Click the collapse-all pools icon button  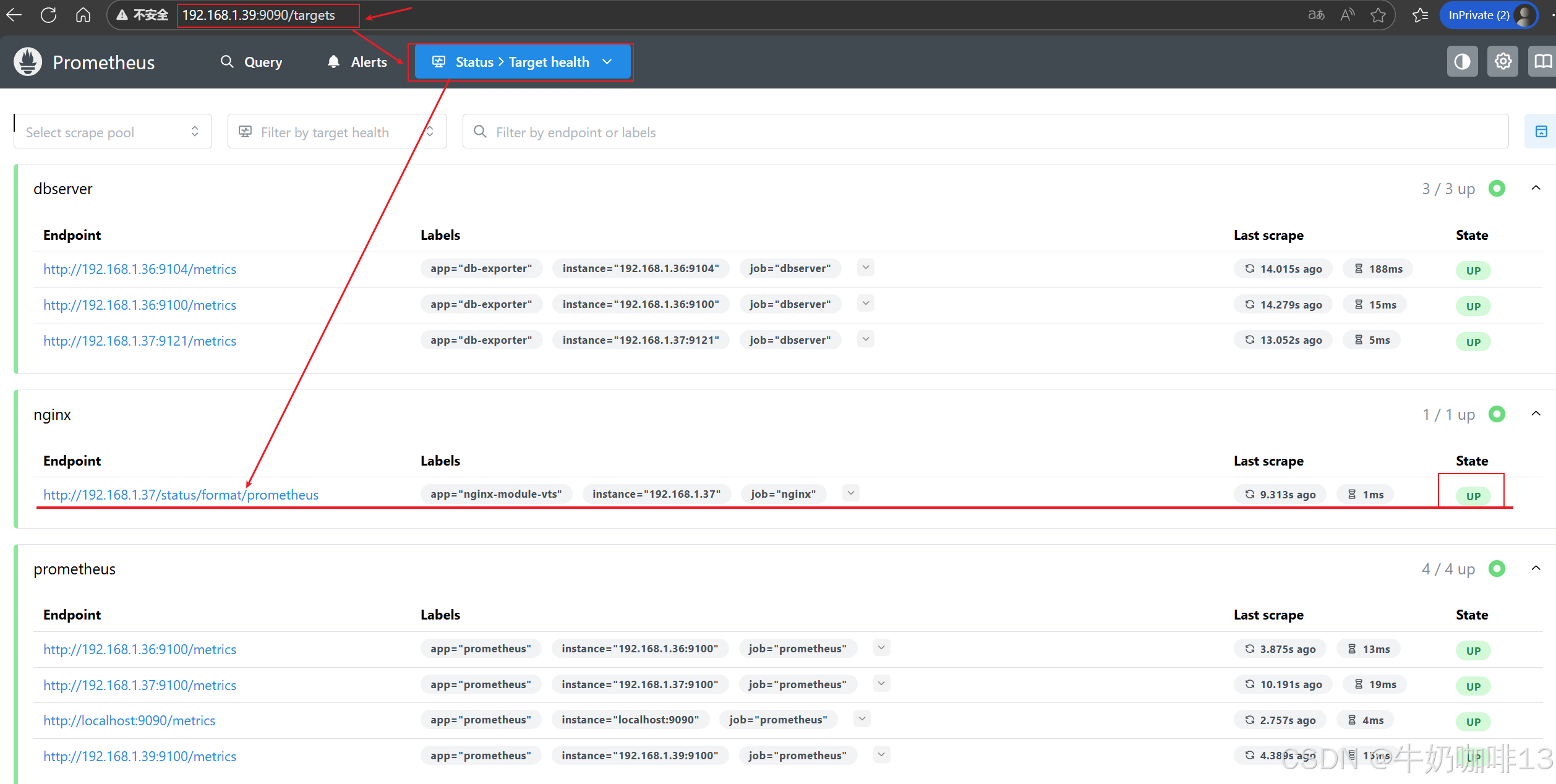click(x=1541, y=132)
